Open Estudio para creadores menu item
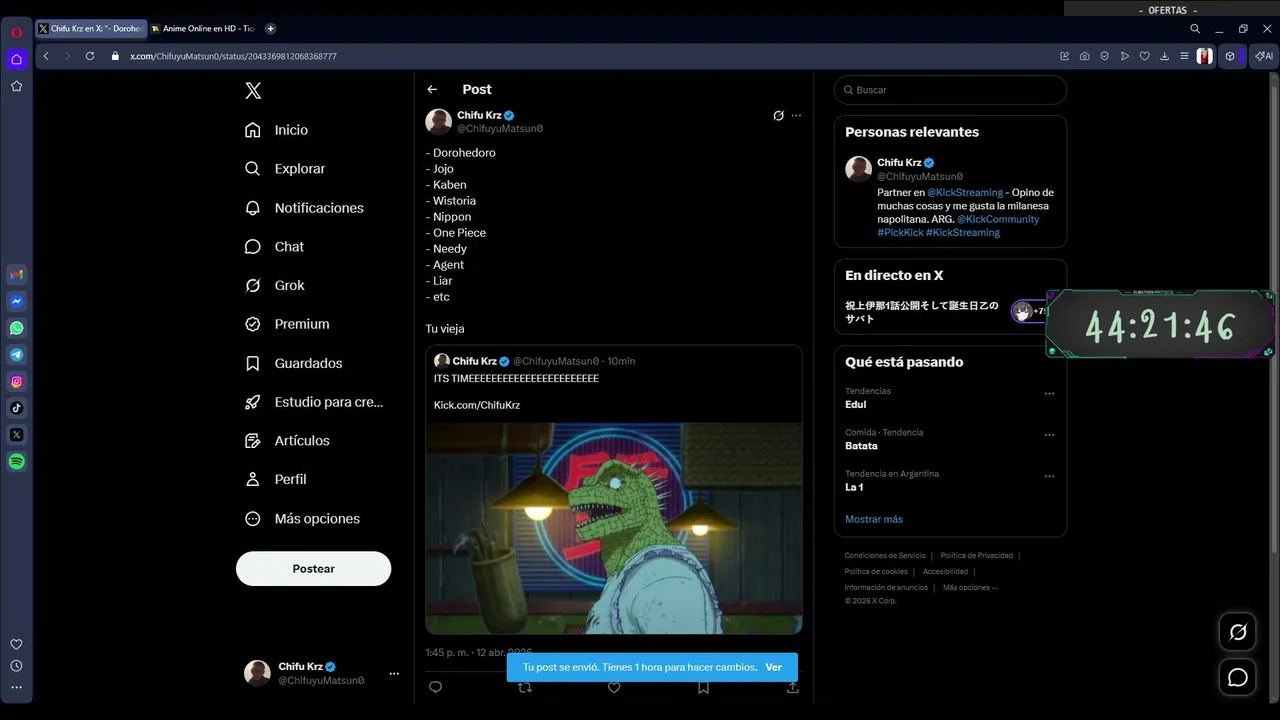Image resolution: width=1280 pixels, height=720 pixels. coord(314,402)
